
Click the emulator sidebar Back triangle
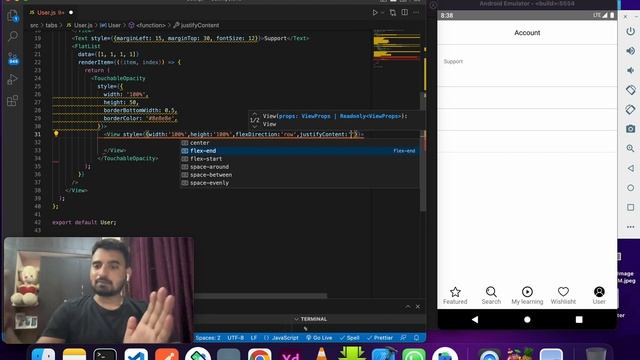tap(630, 168)
